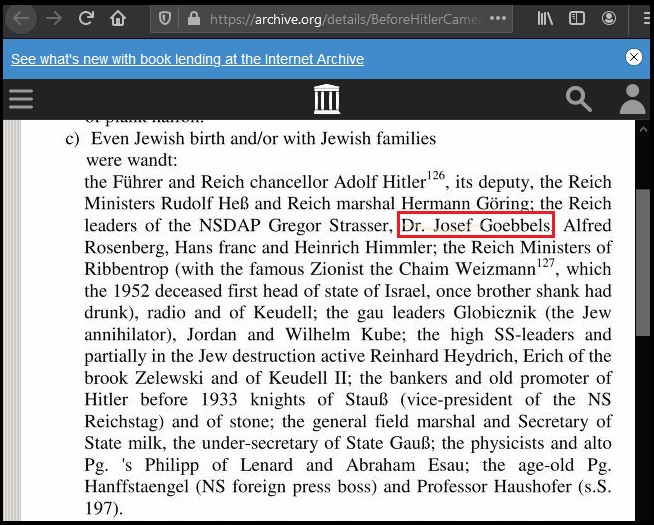Click the name 'Zelewski'

pyautogui.click(x=169, y=378)
